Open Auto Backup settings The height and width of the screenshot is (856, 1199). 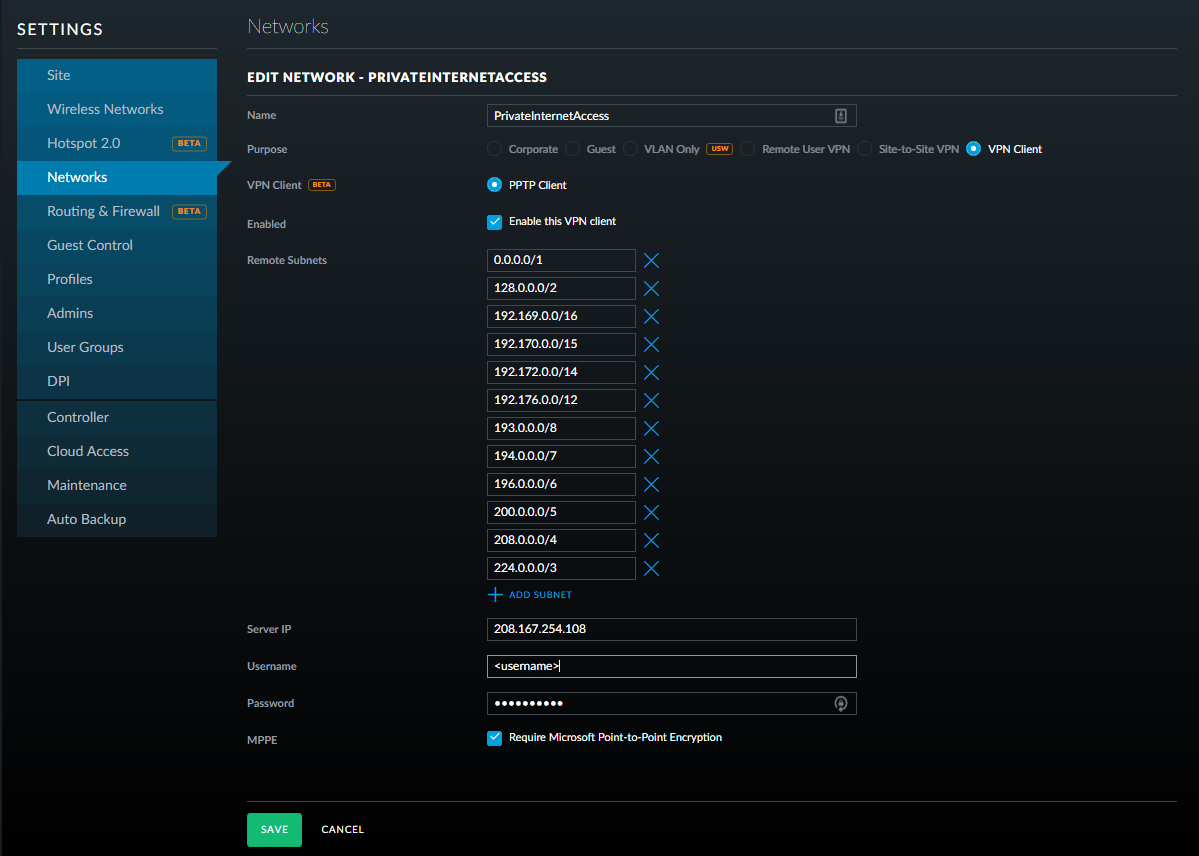(117, 519)
